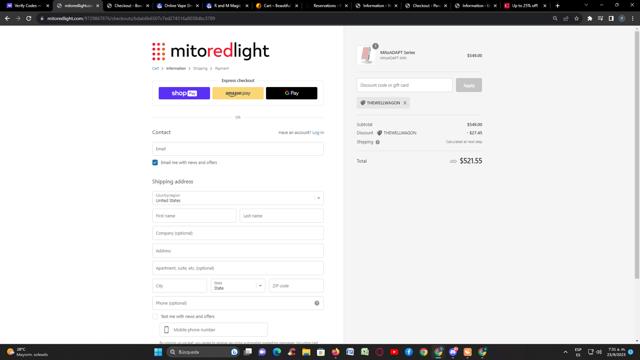
Task: Click the MitoADAPT Series product thumbnail
Action: tap(367, 55)
